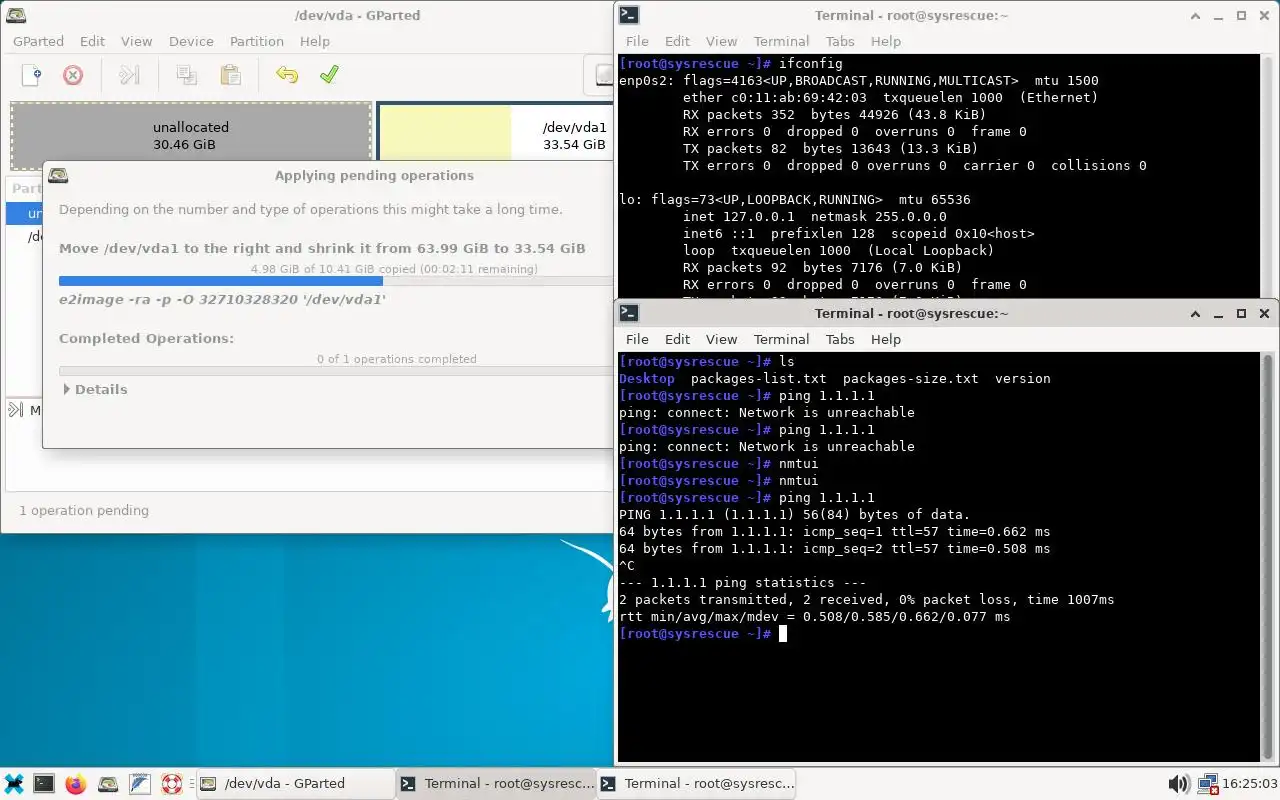Launch GParted from the taskbar launcher icon

click(107, 784)
